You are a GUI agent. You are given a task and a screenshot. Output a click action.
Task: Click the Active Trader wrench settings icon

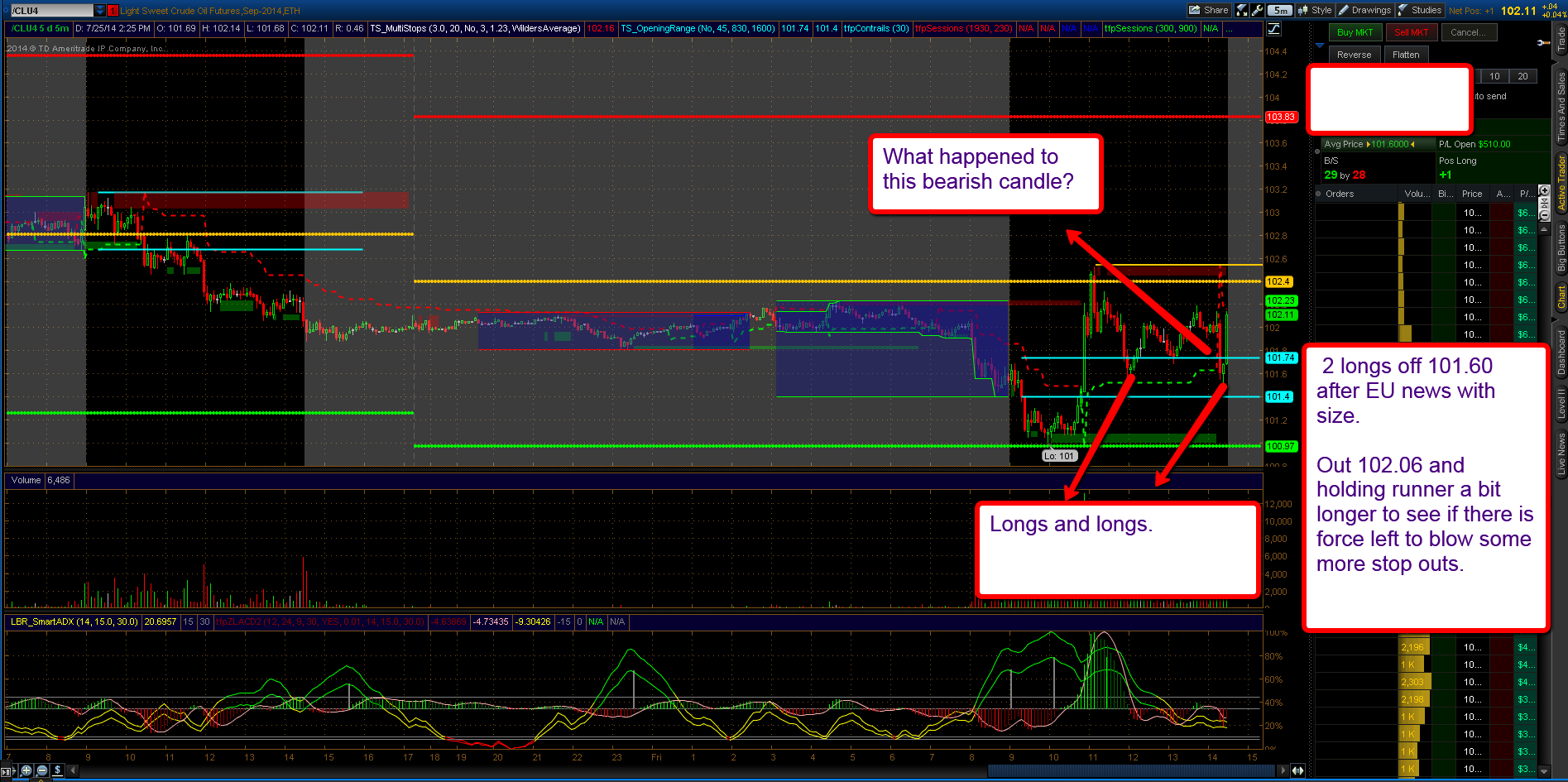(x=1542, y=42)
